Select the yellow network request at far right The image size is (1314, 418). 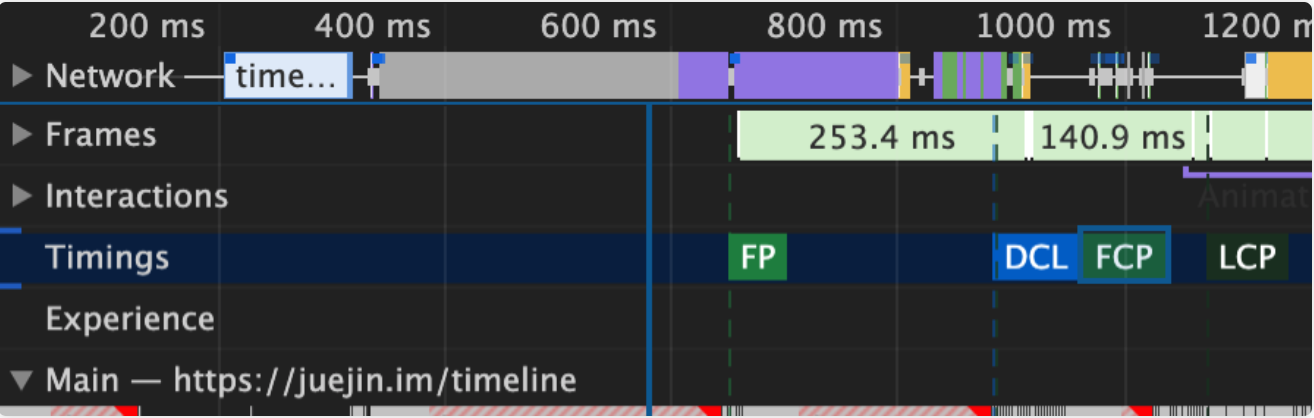pyautogui.click(x=1290, y=76)
